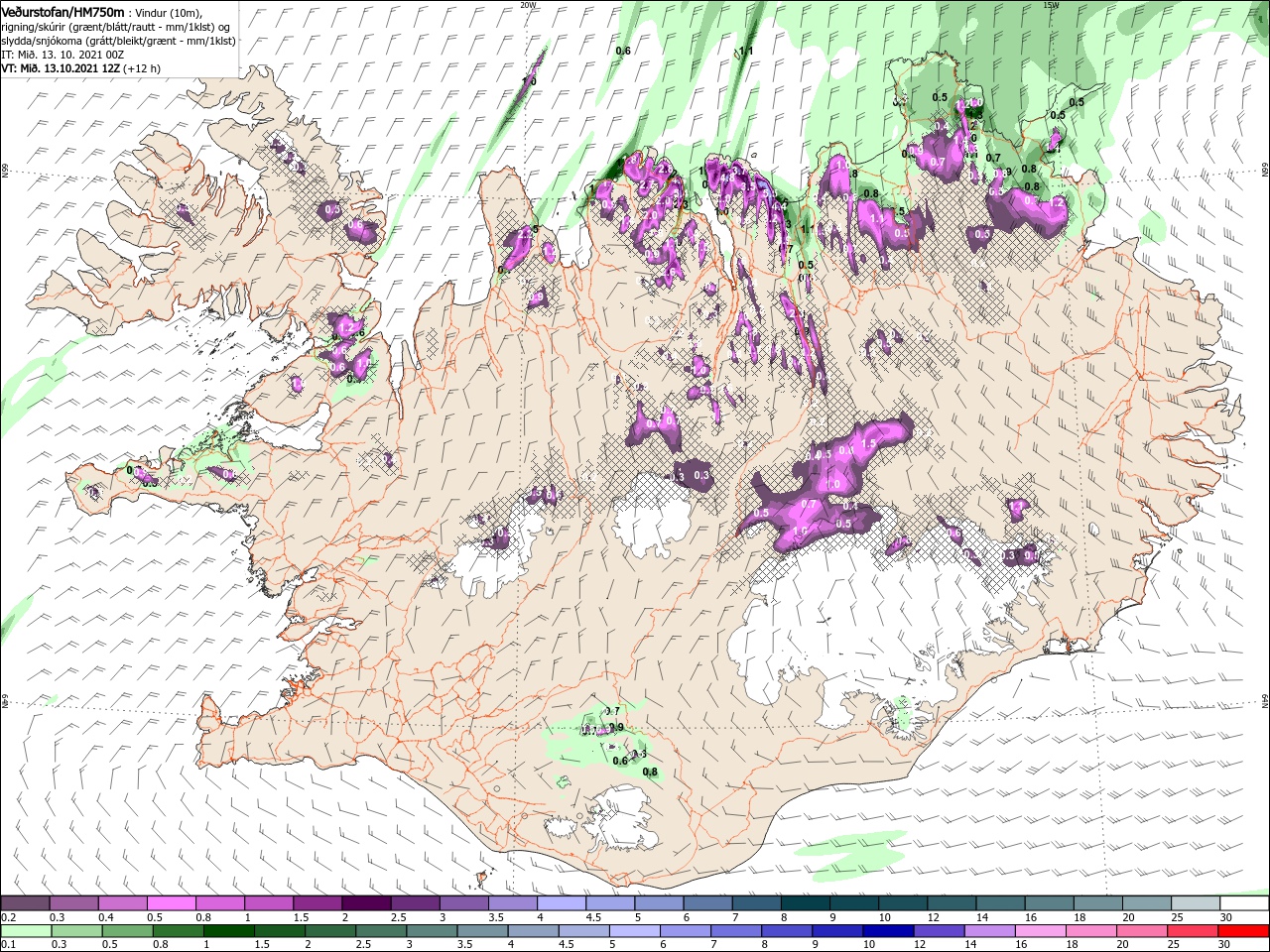Select the bright pink 0.5 snow-legend swatch
Image resolution: width=1270 pixels, height=952 pixels.
coord(171,903)
